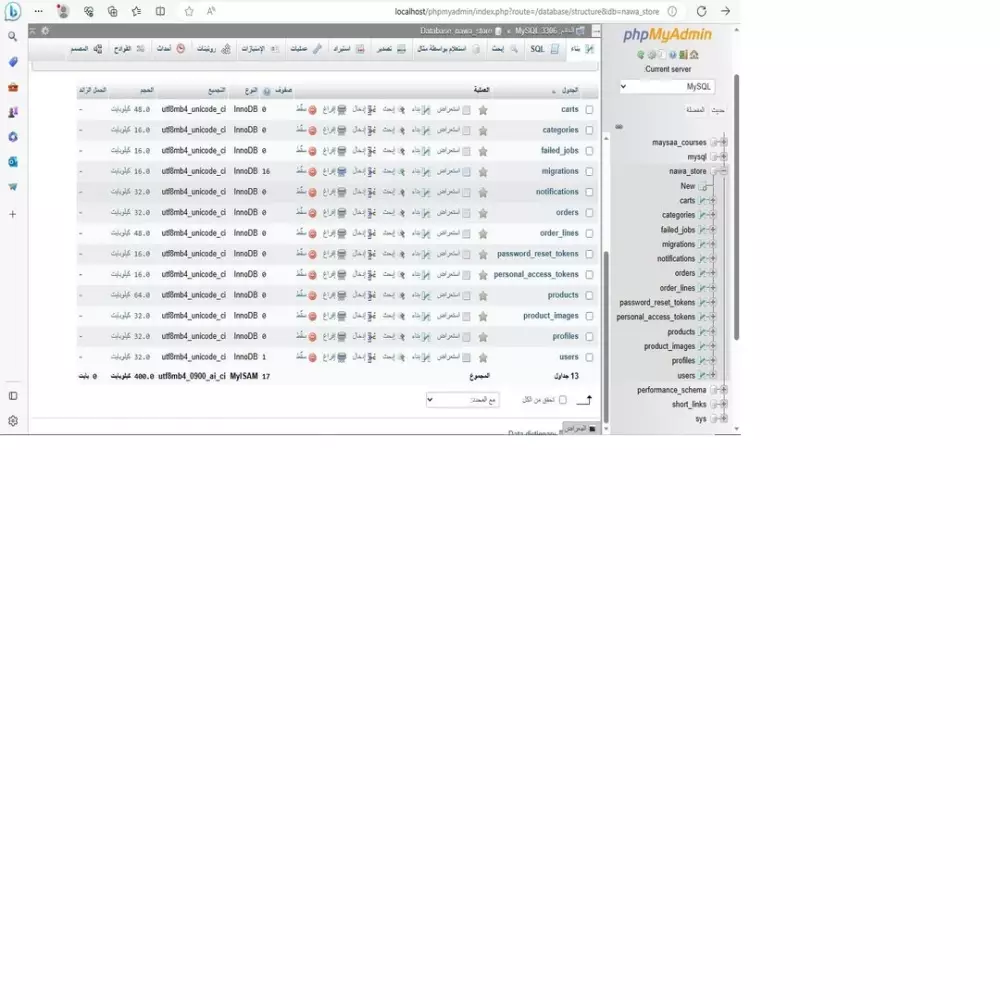
Task: Open the Export tab with the drive icon
Action: point(391,49)
